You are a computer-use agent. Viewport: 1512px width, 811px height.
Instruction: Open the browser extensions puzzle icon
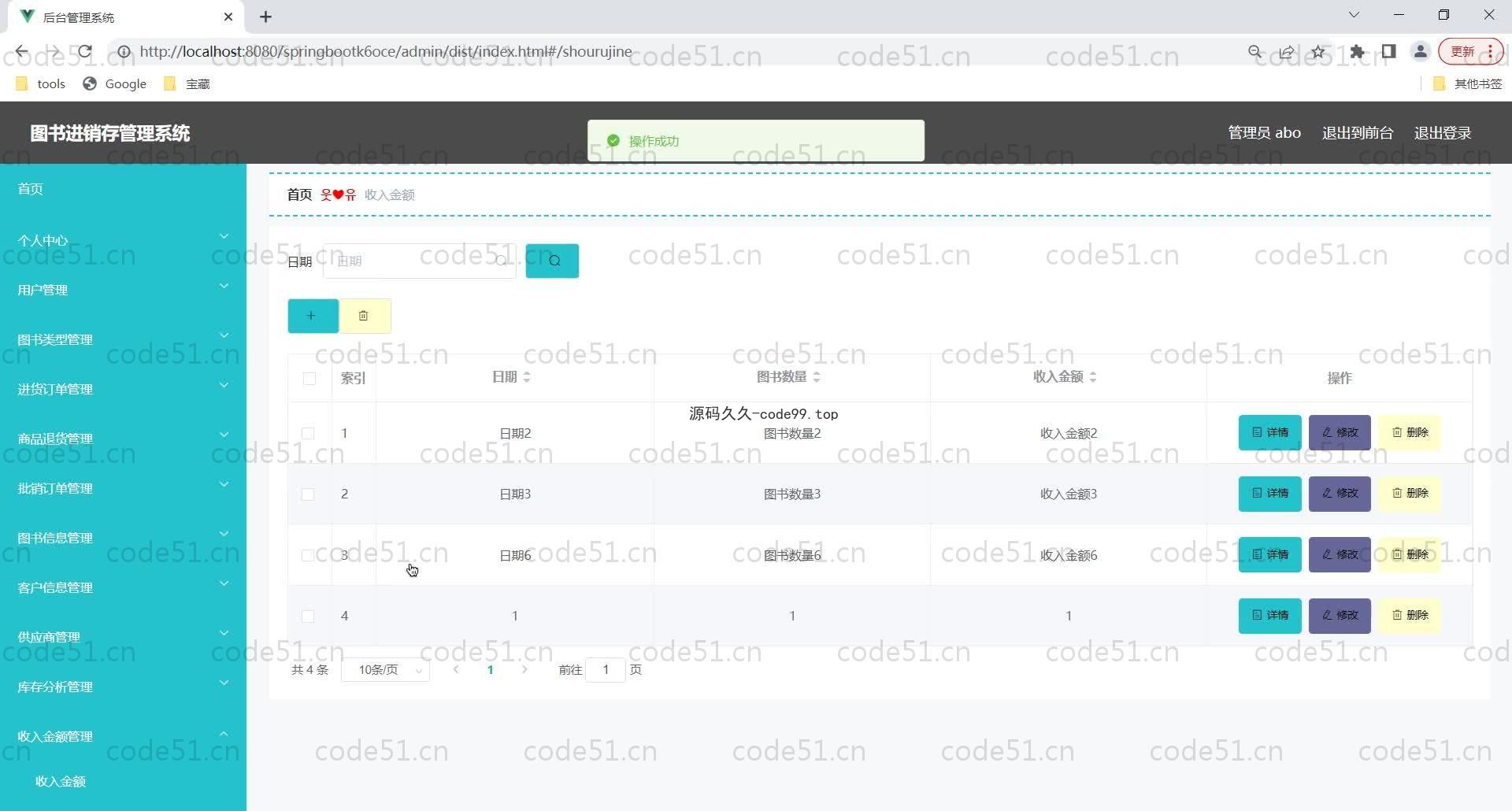tap(1357, 52)
